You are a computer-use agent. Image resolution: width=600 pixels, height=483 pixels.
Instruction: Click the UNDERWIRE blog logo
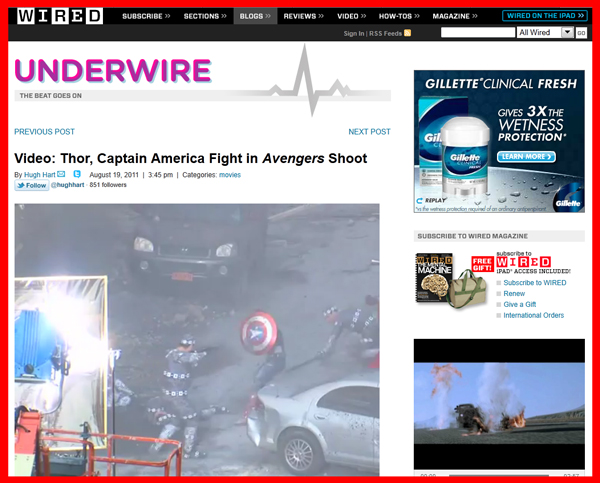pos(112,70)
